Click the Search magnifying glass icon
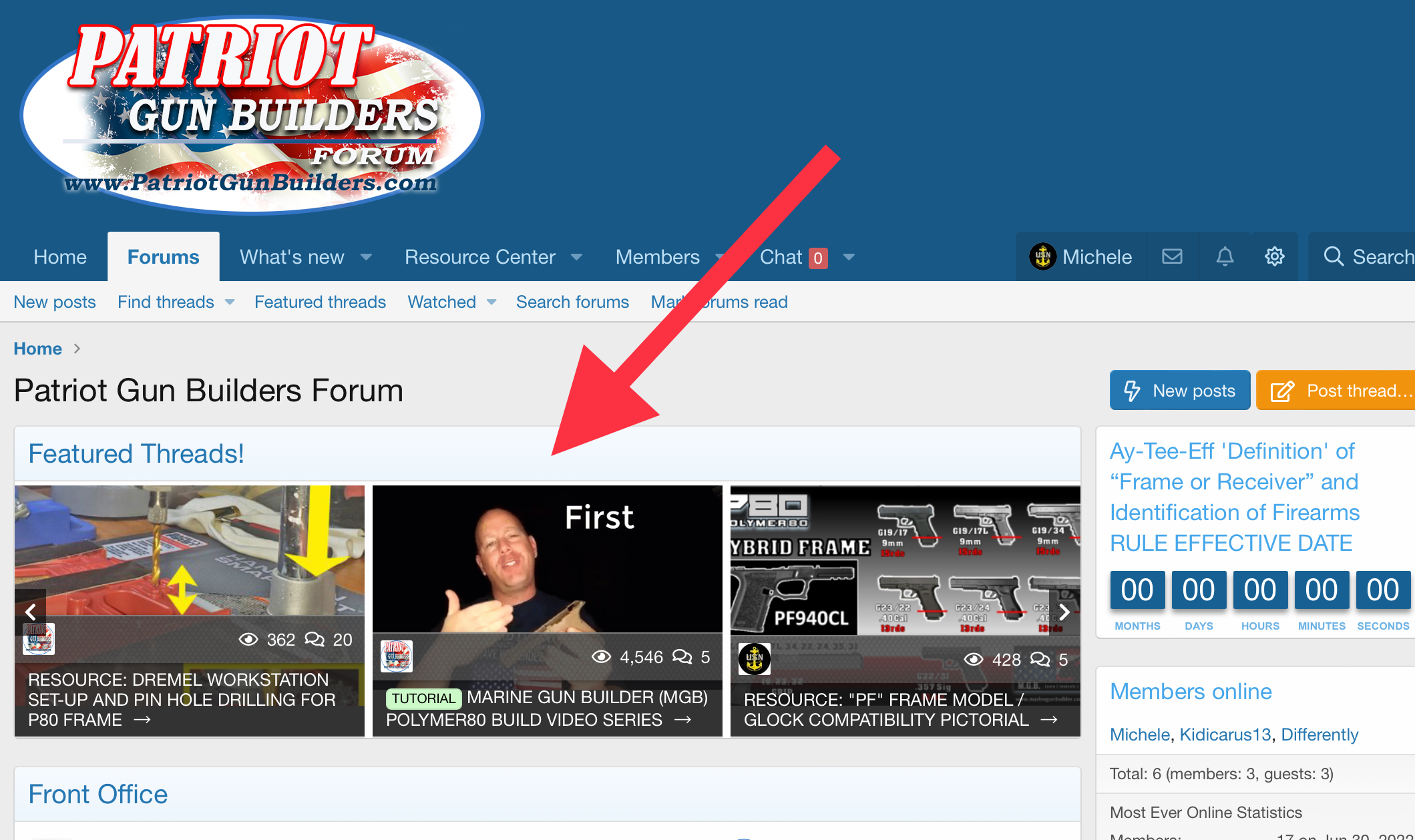Viewport: 1415px width, 840px height. click(x=1334, y=257)
